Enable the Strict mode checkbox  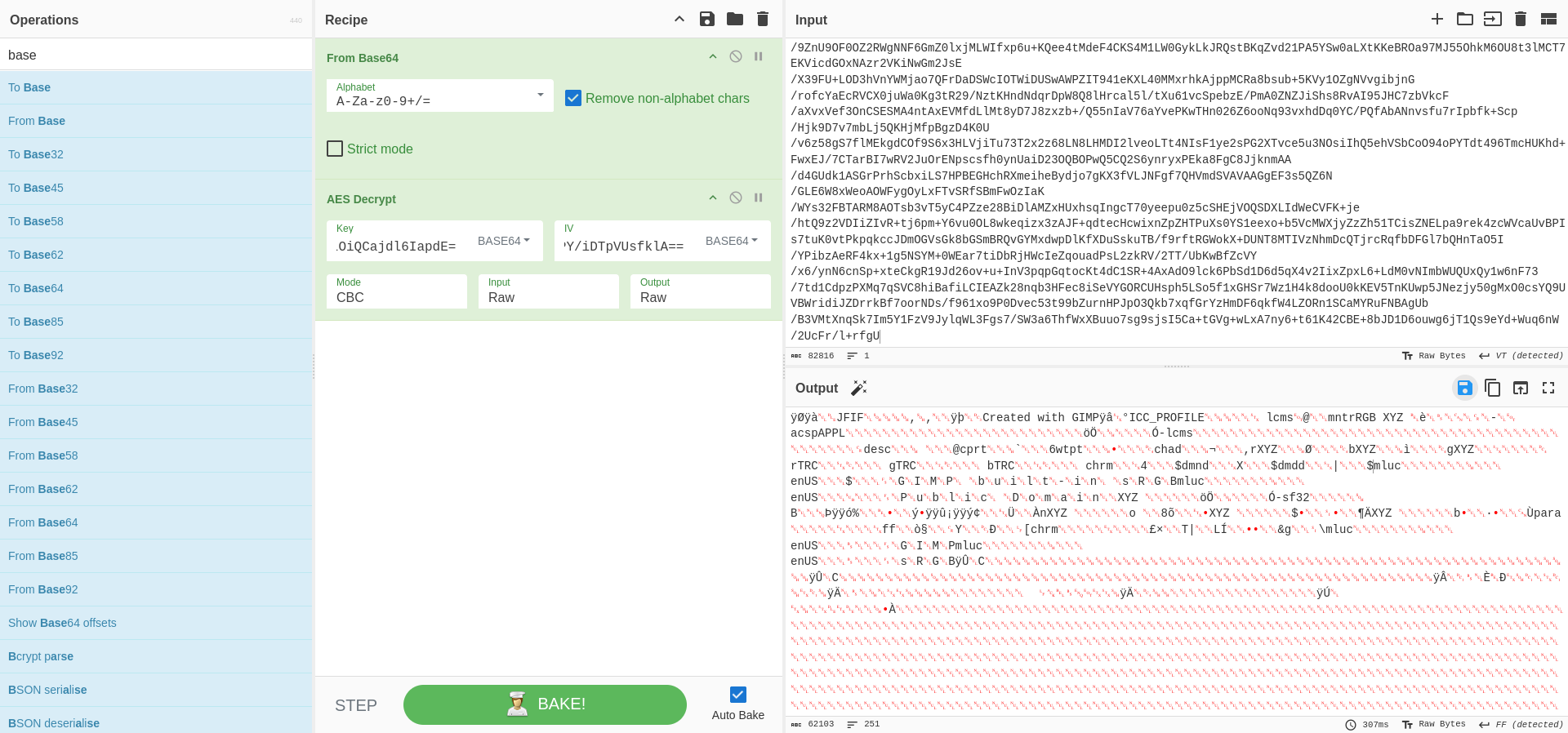335,149
